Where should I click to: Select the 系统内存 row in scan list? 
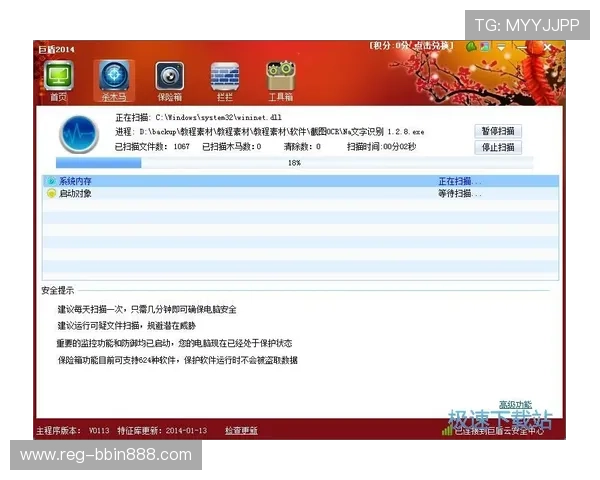click(x=301, y=181)
